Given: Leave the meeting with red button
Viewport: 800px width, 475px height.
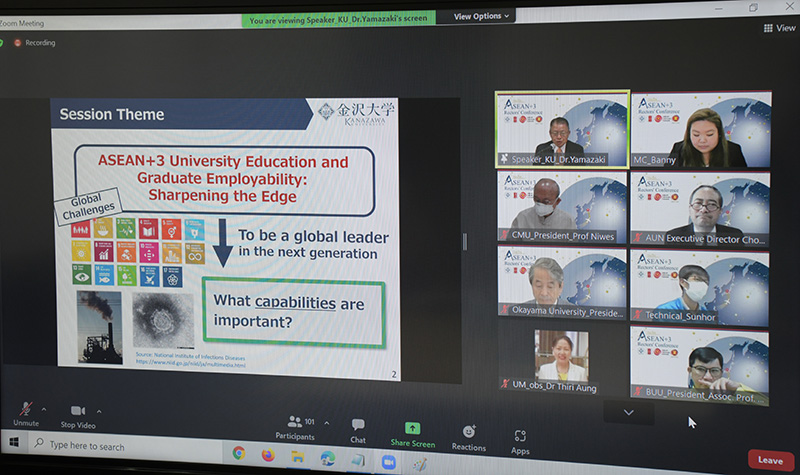Looking at the screenshot, I should (770, 460).
